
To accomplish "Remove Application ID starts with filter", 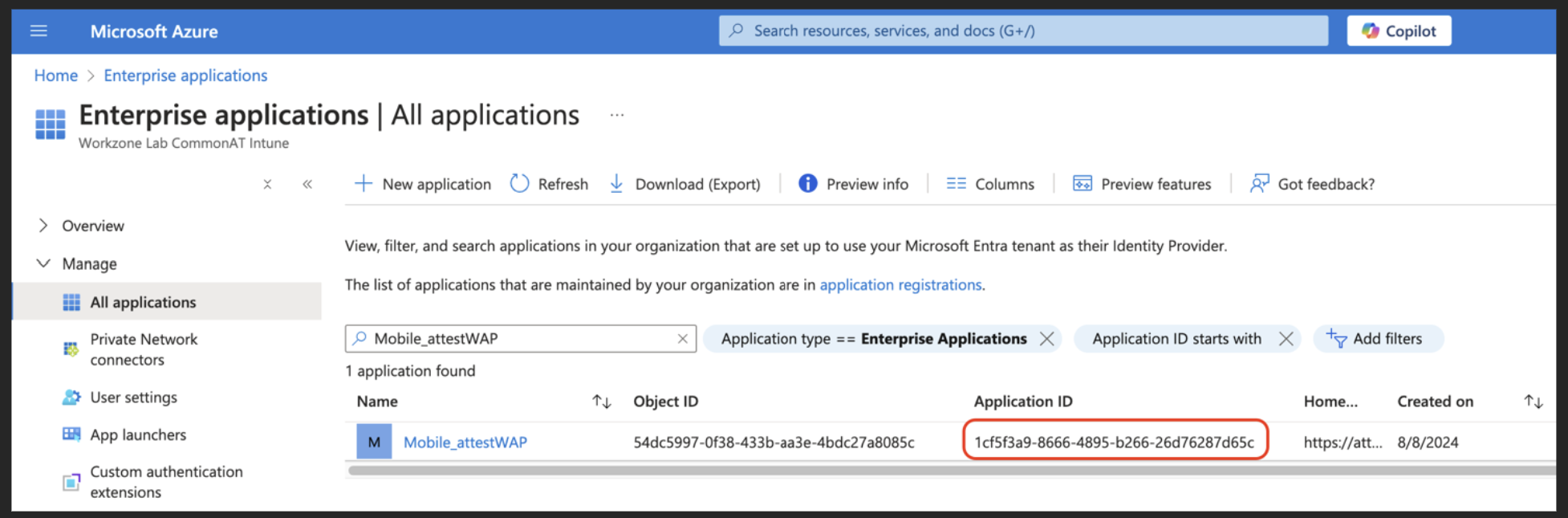I will tap(1286, 339).
